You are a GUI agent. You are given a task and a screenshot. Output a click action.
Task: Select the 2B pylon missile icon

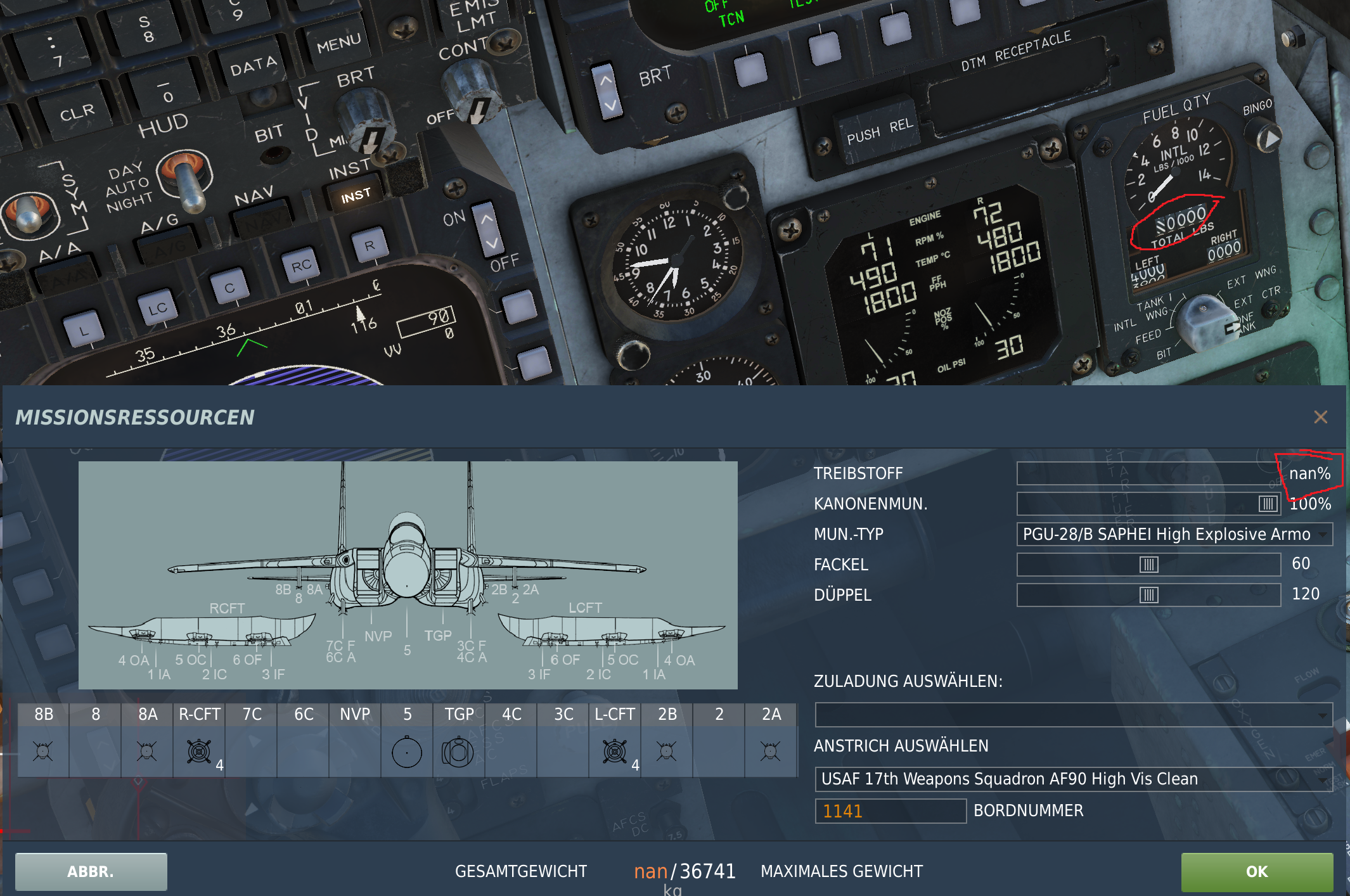tap(667, 752)
